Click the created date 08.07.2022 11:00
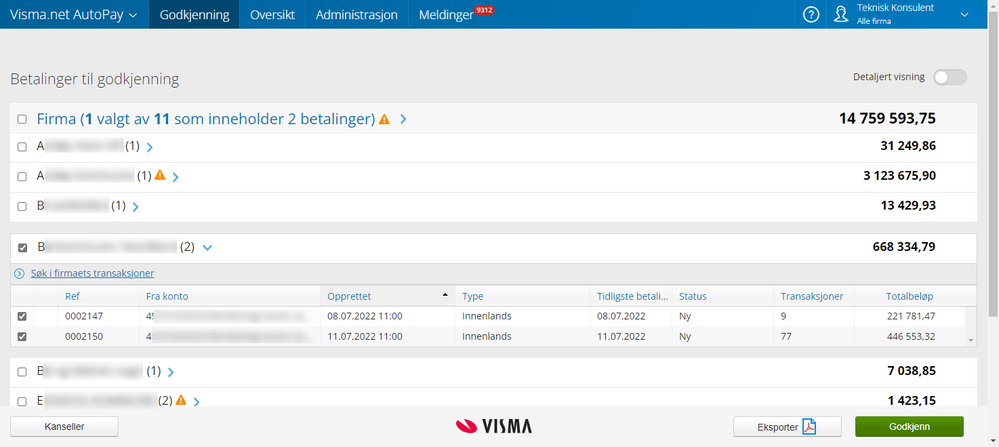This screenshot has width=999, height=447. [364, 316]
